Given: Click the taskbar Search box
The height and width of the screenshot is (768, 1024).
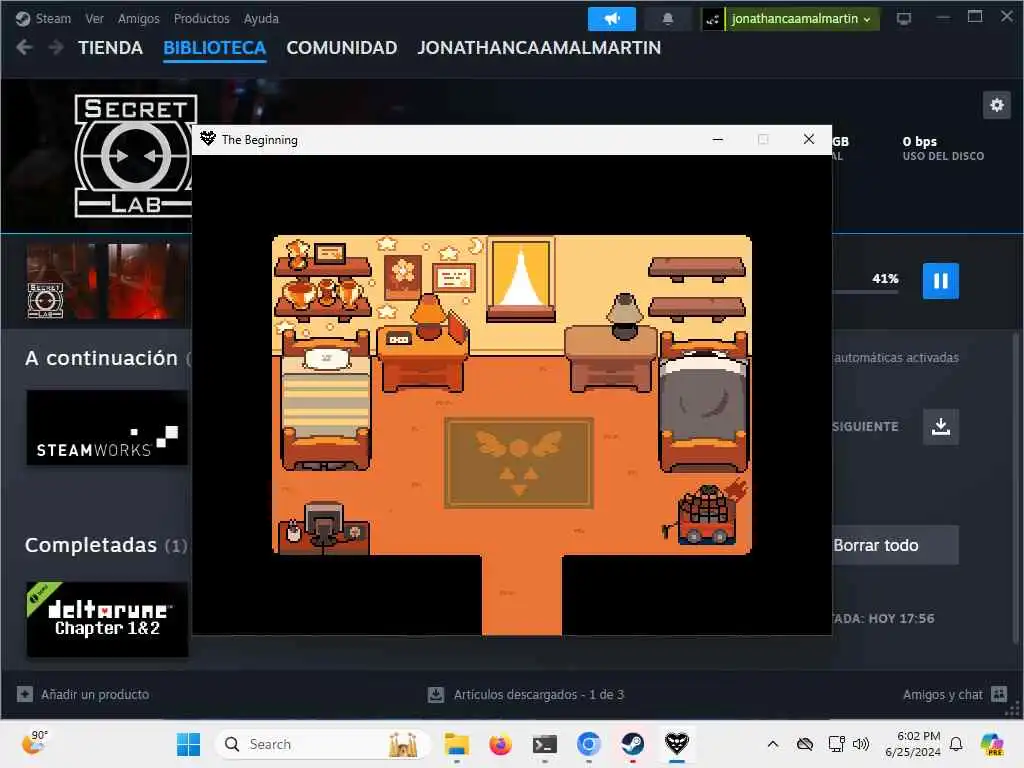Looking at the screenshot, I should pyautogui.click(x=323, y=744).
